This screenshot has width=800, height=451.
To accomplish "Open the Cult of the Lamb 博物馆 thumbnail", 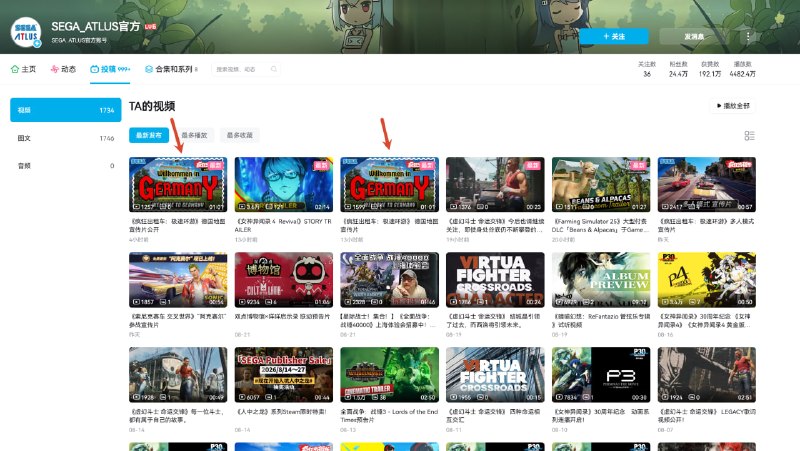I will coord(284,279).
